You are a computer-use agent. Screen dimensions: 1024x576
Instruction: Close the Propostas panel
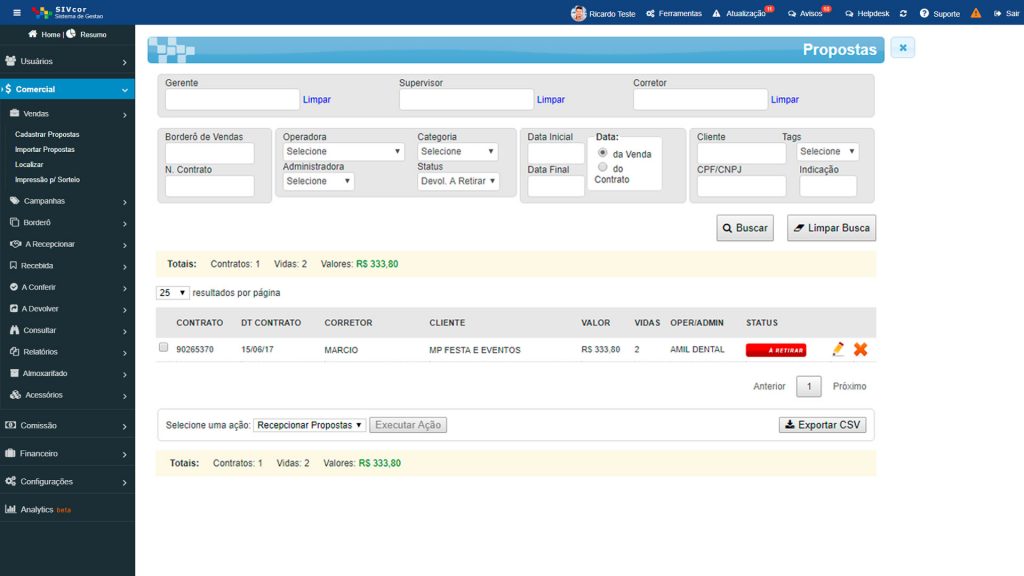coord(903,48)
